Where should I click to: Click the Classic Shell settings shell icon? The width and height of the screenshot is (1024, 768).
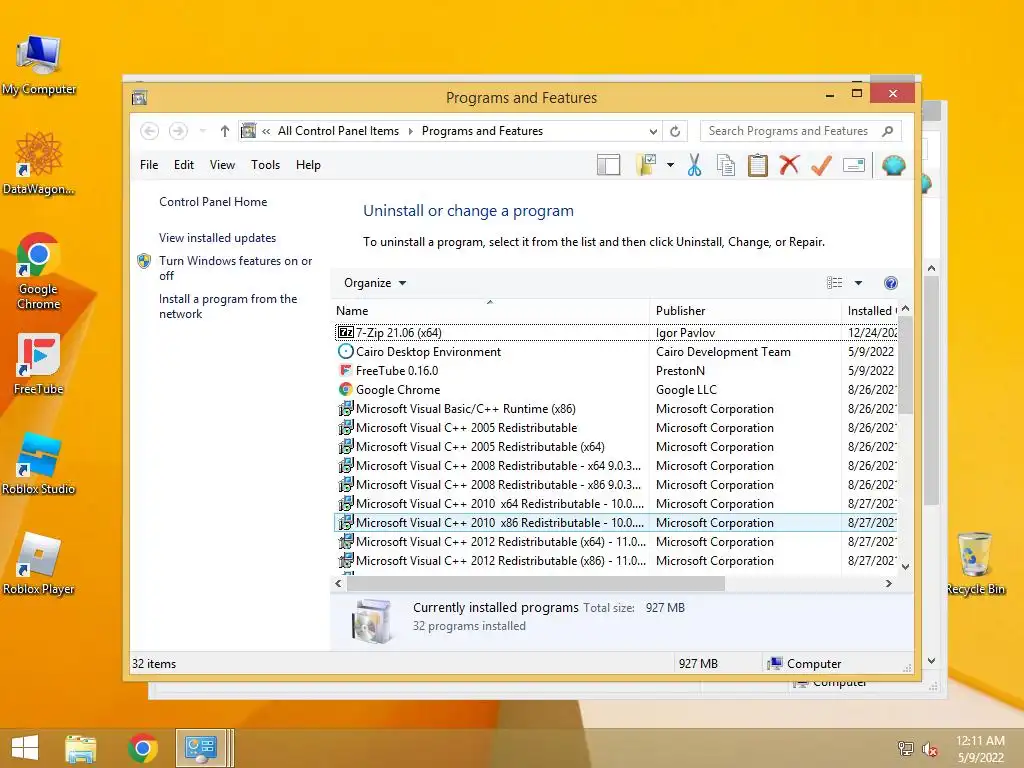893,165
